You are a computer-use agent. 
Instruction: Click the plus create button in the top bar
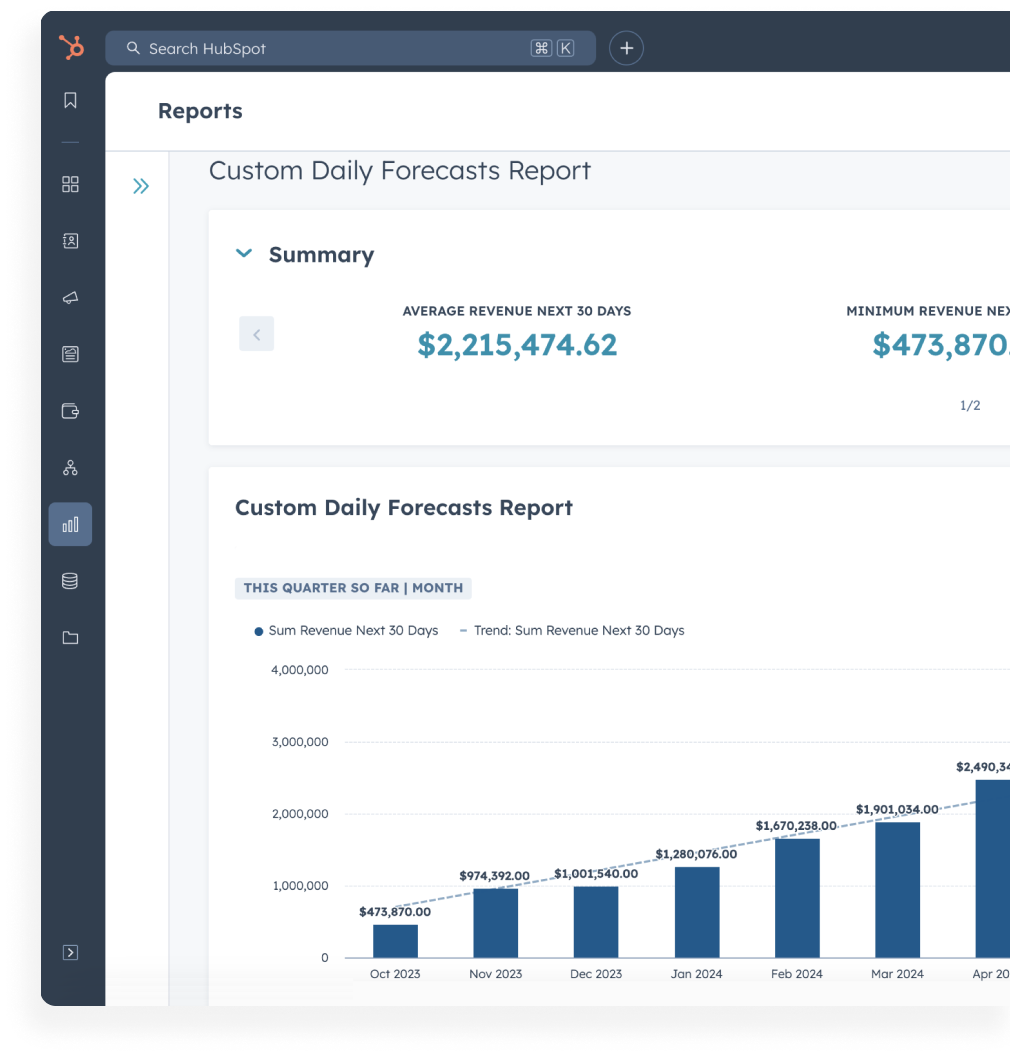coord(626,48)
